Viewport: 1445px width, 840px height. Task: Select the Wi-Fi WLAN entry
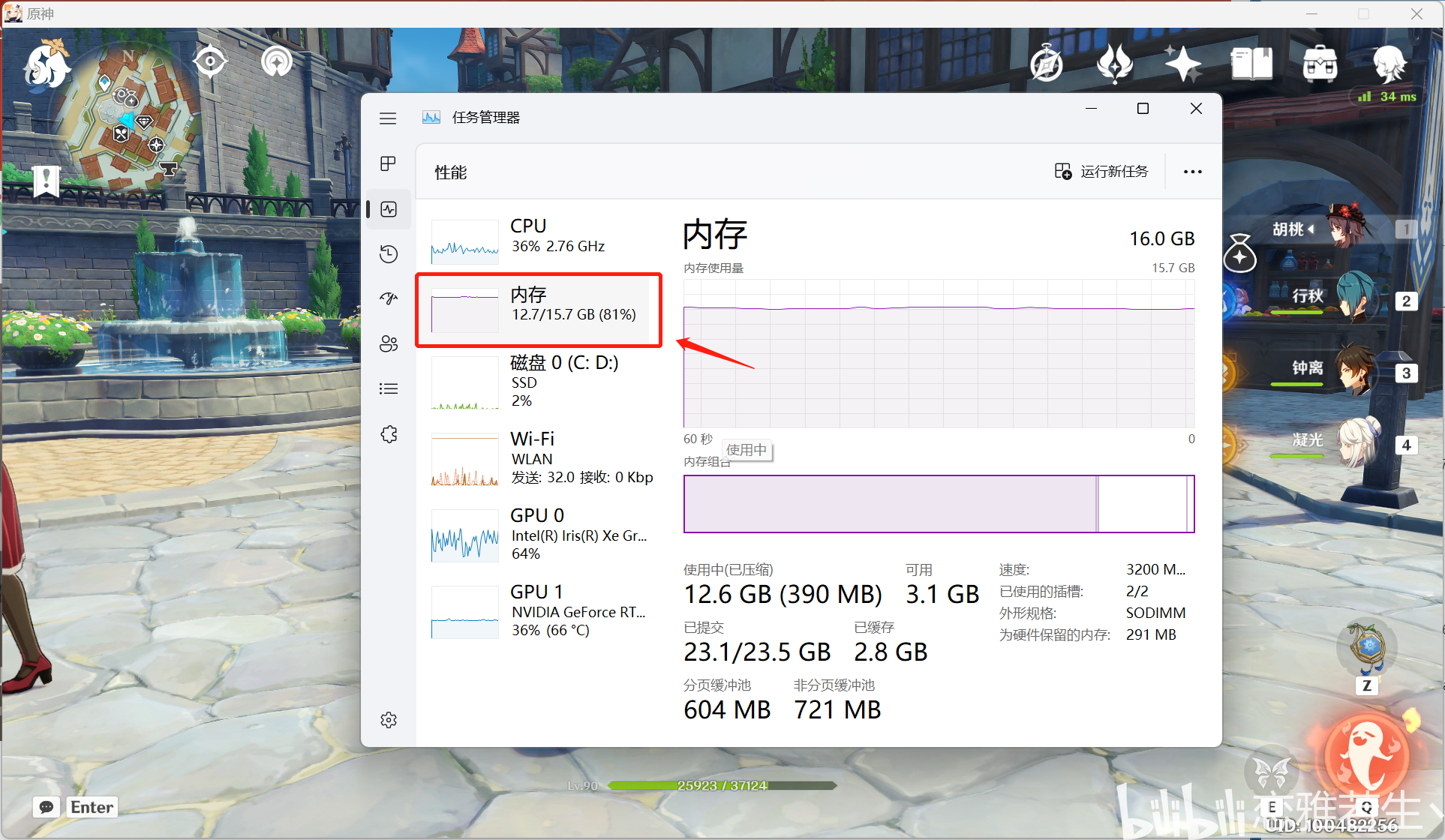coord(539,458)
